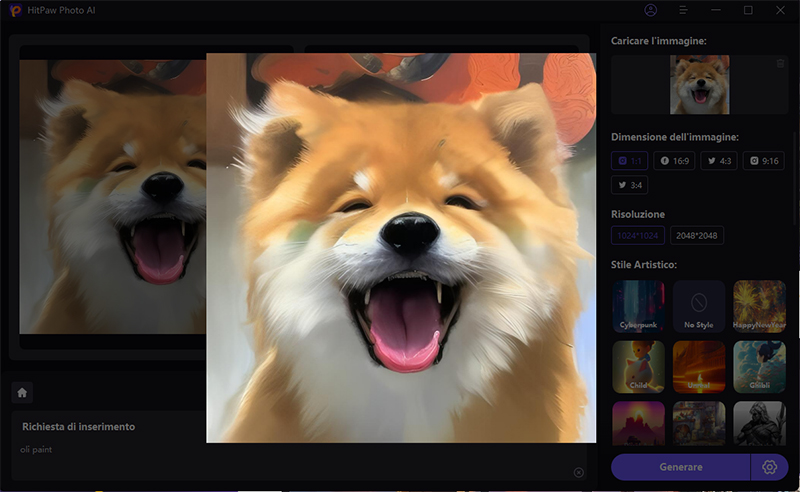
Task: Pick the grayscale warrior style thumbnail
Action: [x=759, y=423]
